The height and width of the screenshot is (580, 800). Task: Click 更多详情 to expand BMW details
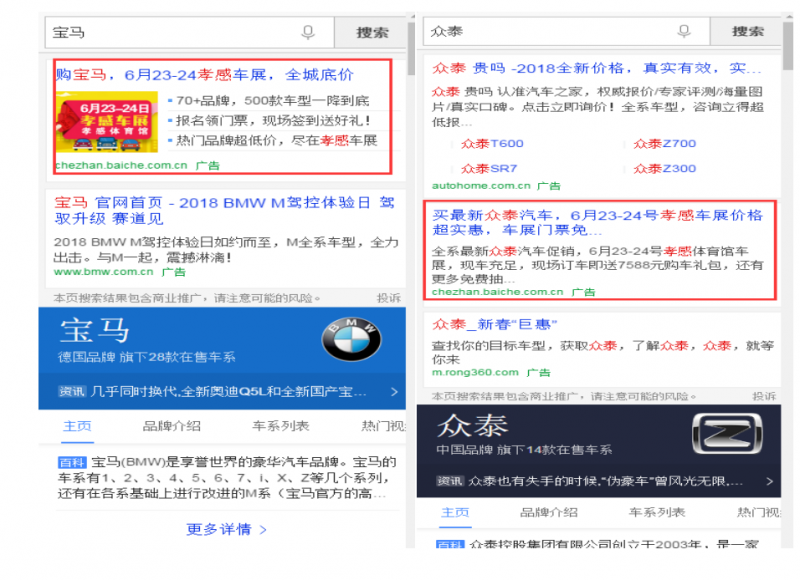[226, 529]
